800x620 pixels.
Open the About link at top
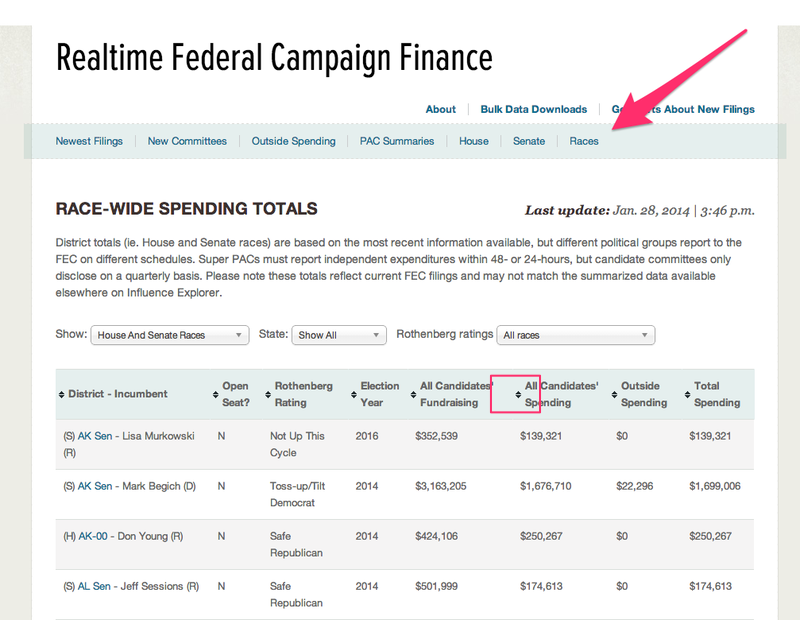coord(440,109)
